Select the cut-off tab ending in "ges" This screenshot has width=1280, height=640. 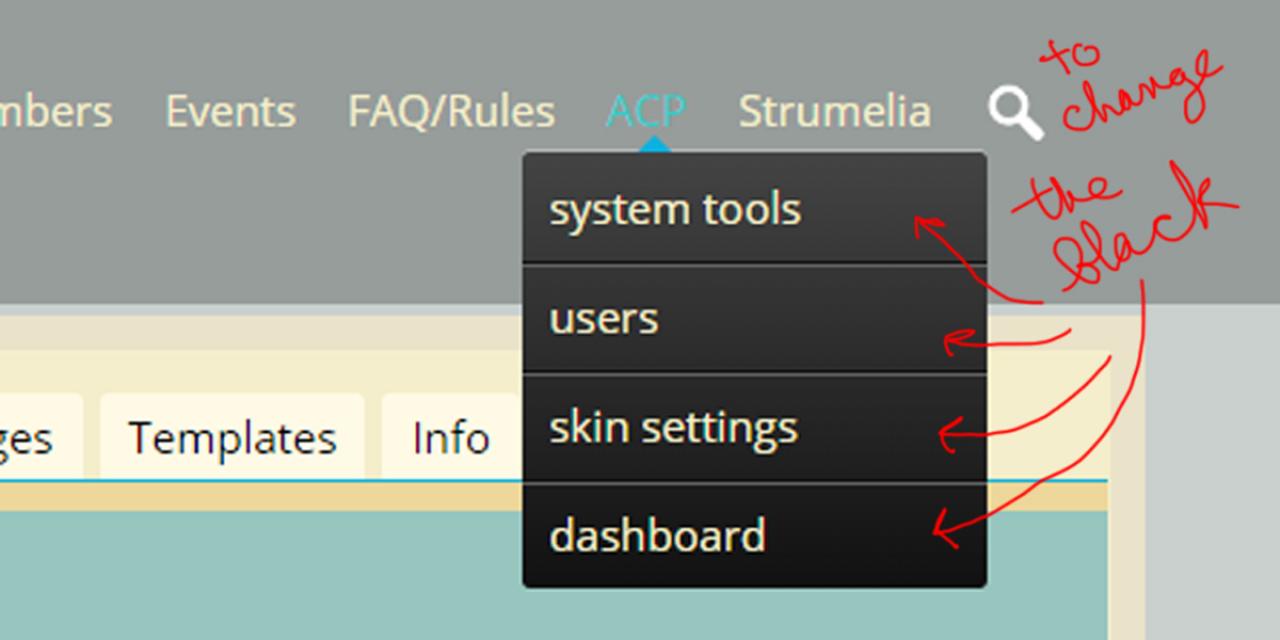pyautogui.click(x=26, y=437)
